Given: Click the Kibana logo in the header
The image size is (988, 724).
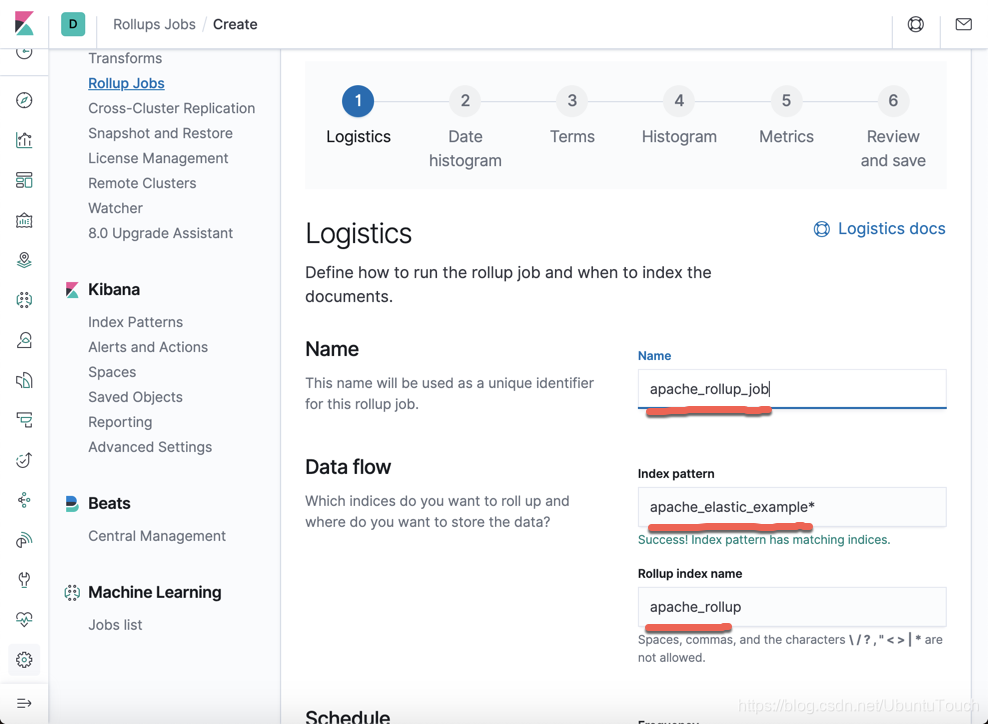Looking at the screenshot, I should point(24,24).
